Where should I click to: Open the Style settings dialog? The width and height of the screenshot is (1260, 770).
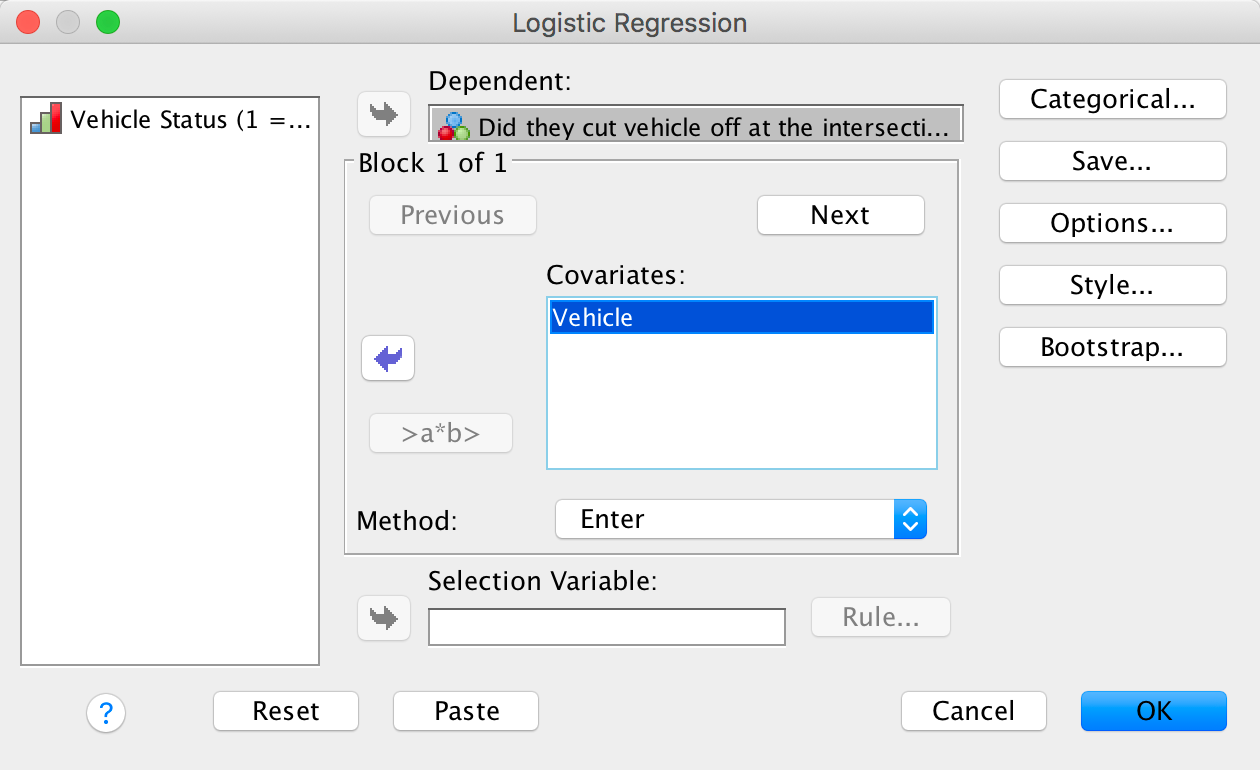[x=1112, y=286]
